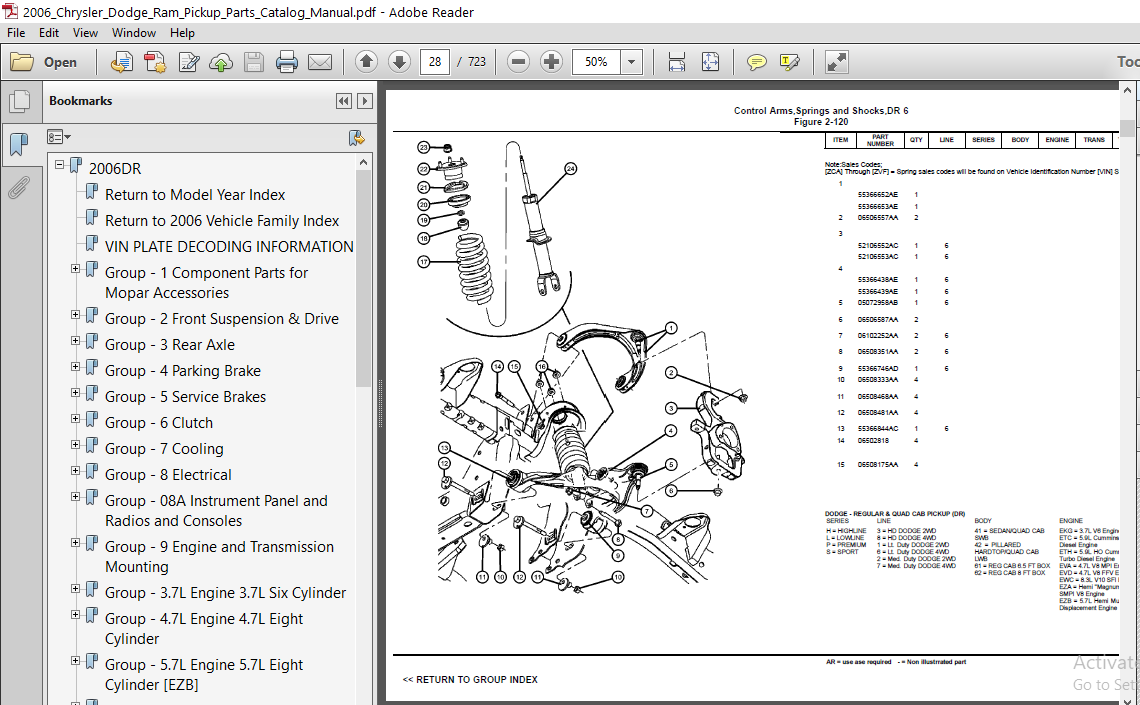Select the Highlight text tool
This screenshot has width=1140, height=705.
(x=790, y=62)
